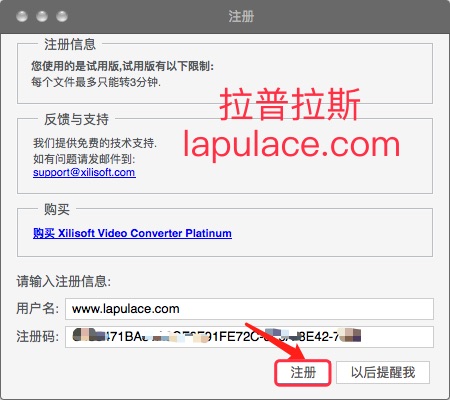The height and width of the screenshot is (400, 450).
Task: Select the 反馈与支持 section heading
Action: point(76,119)
